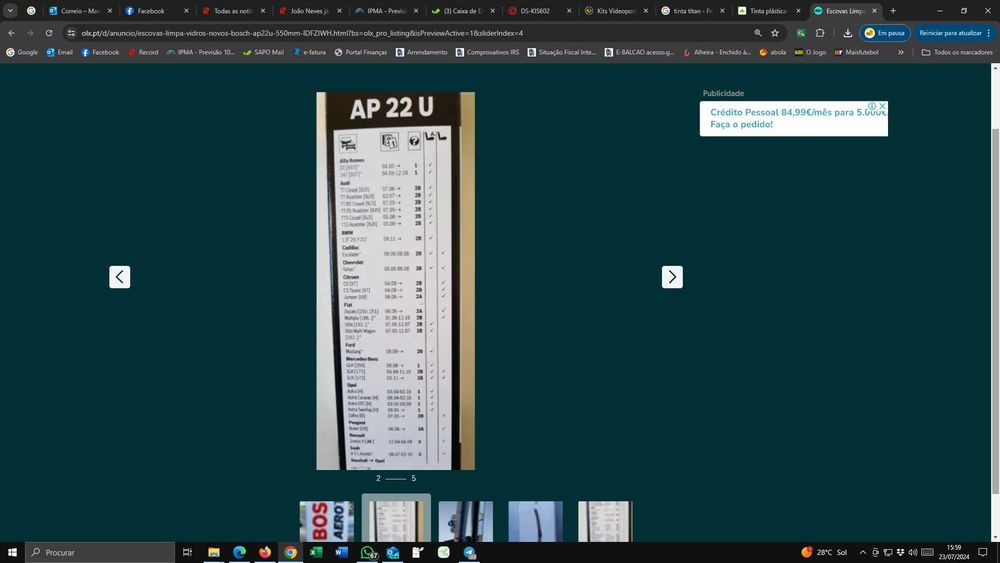Open a new browser tab
The image size is (1000, 563).
click(x=893, y=11)
